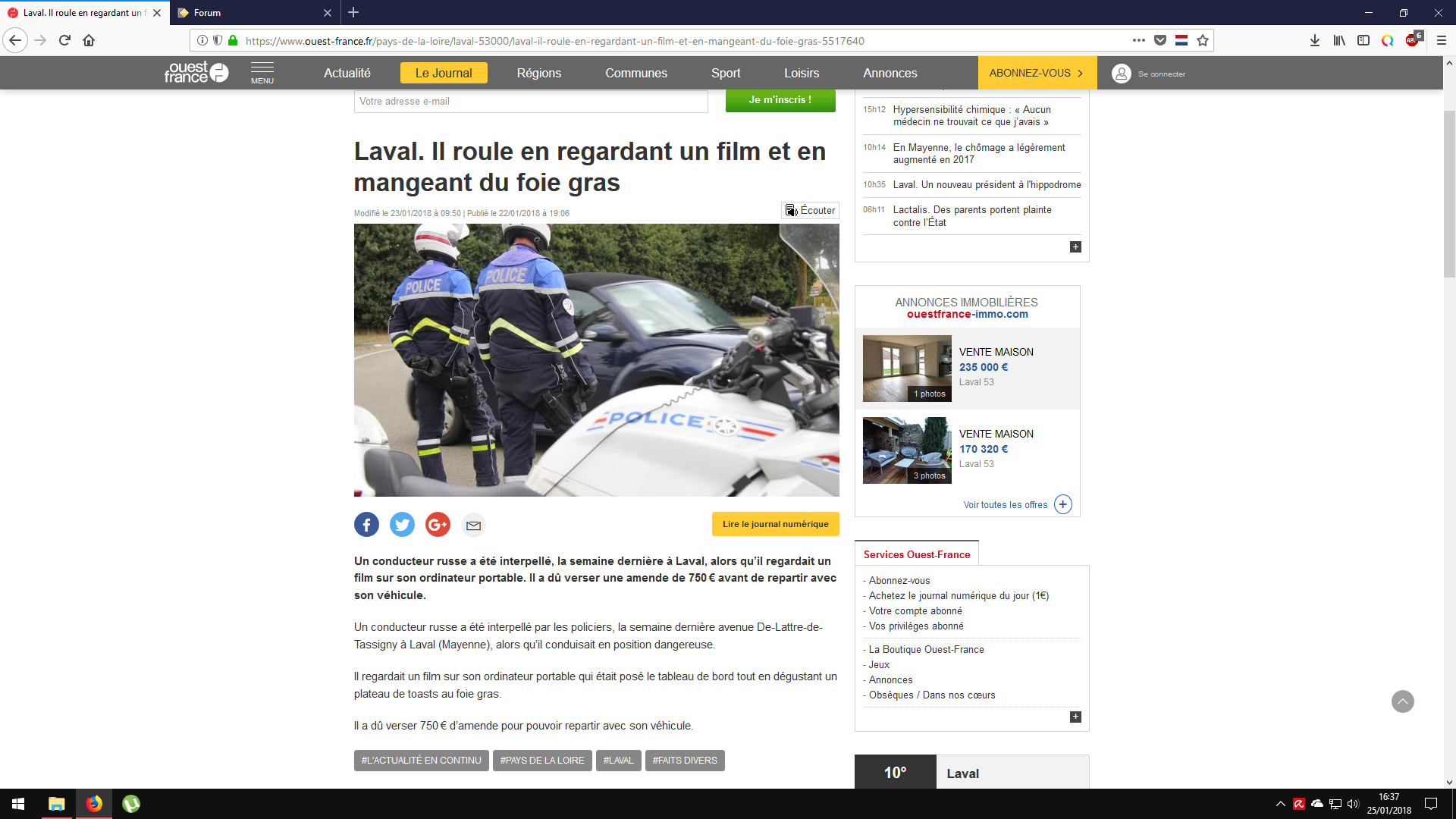Send article by email icon
The width and height of the screenshot is (1456, 819).
(x=473, y=525)
